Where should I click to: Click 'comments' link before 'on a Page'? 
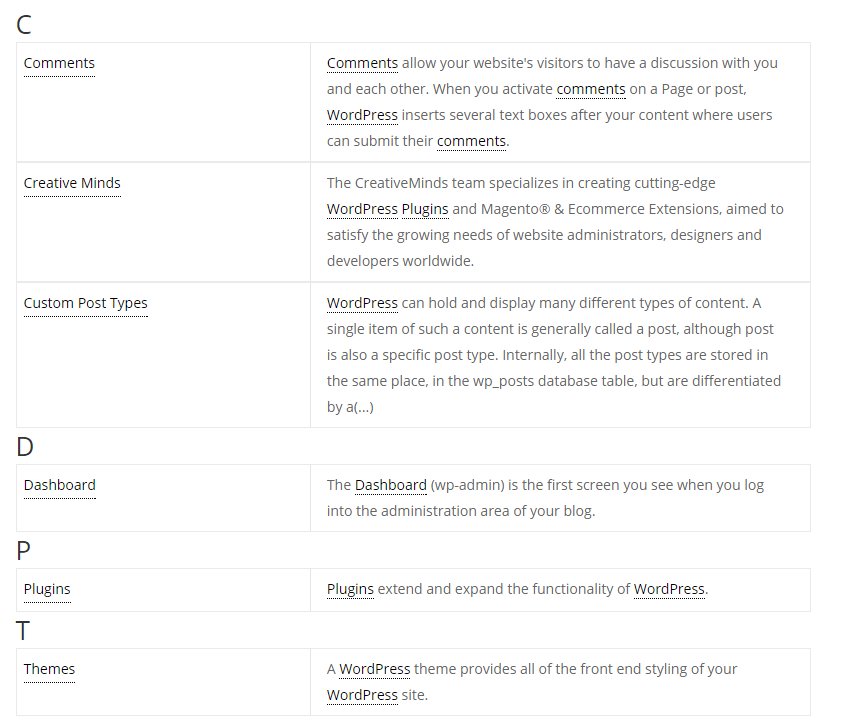591,89
